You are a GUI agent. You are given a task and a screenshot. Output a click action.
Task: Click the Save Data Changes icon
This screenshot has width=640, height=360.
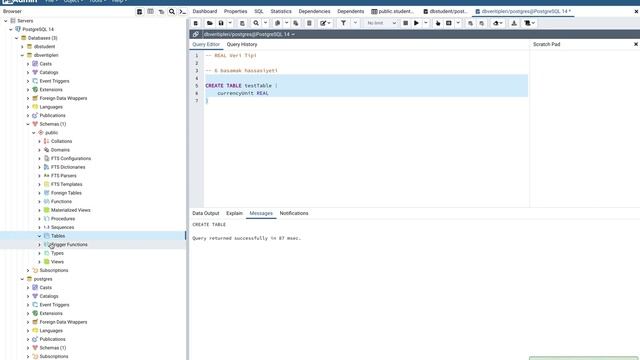coord(242,23)
